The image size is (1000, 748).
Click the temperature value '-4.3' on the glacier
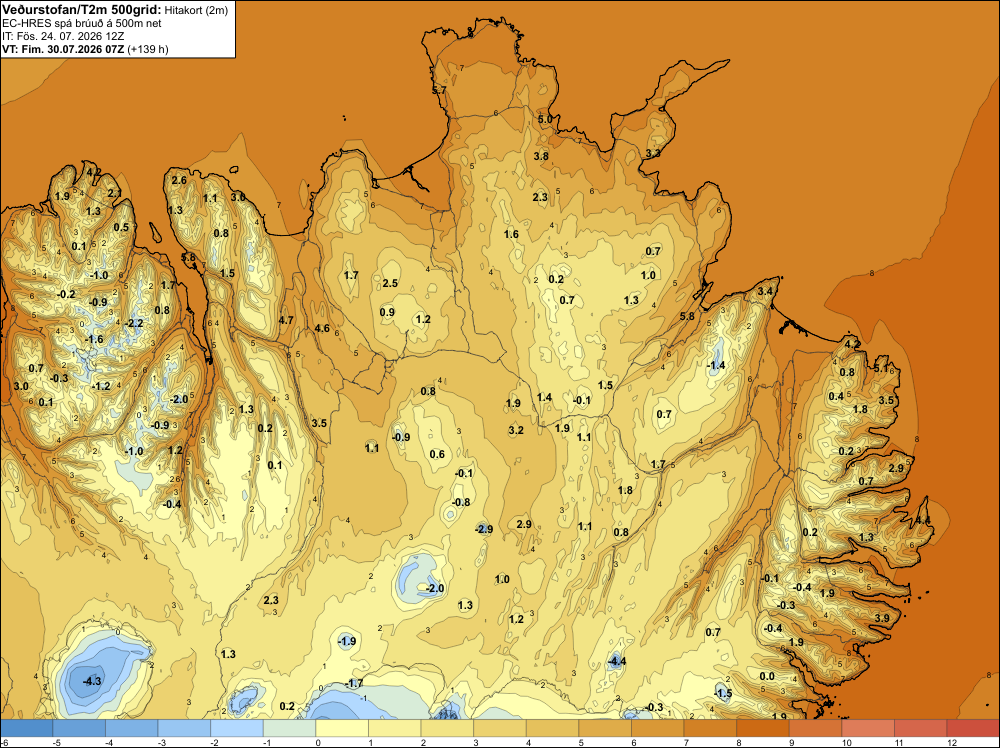(x=92, y=681)
